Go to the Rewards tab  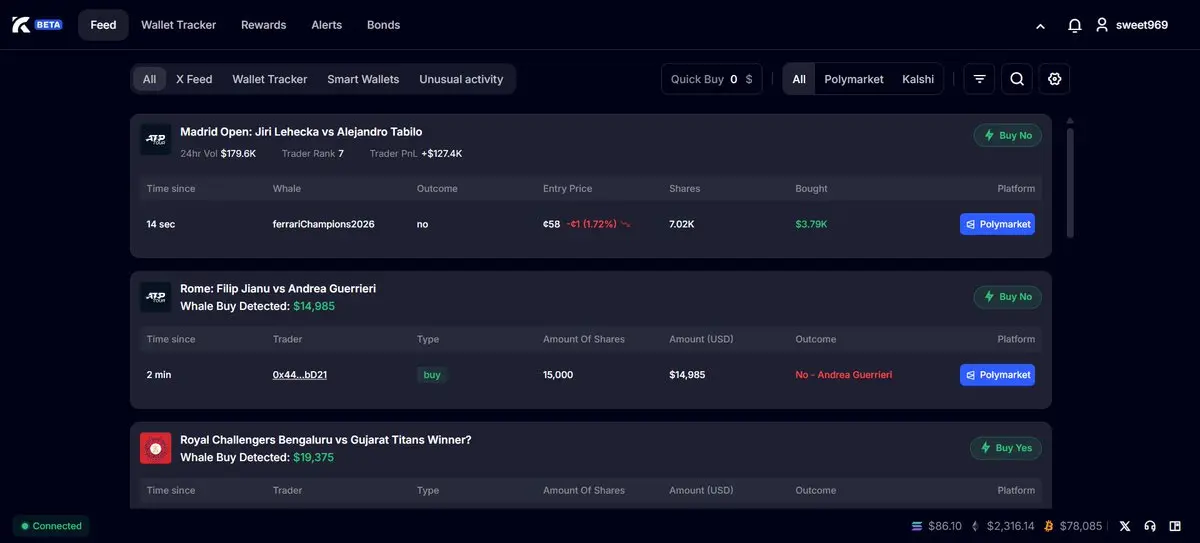tap(263, 25)
